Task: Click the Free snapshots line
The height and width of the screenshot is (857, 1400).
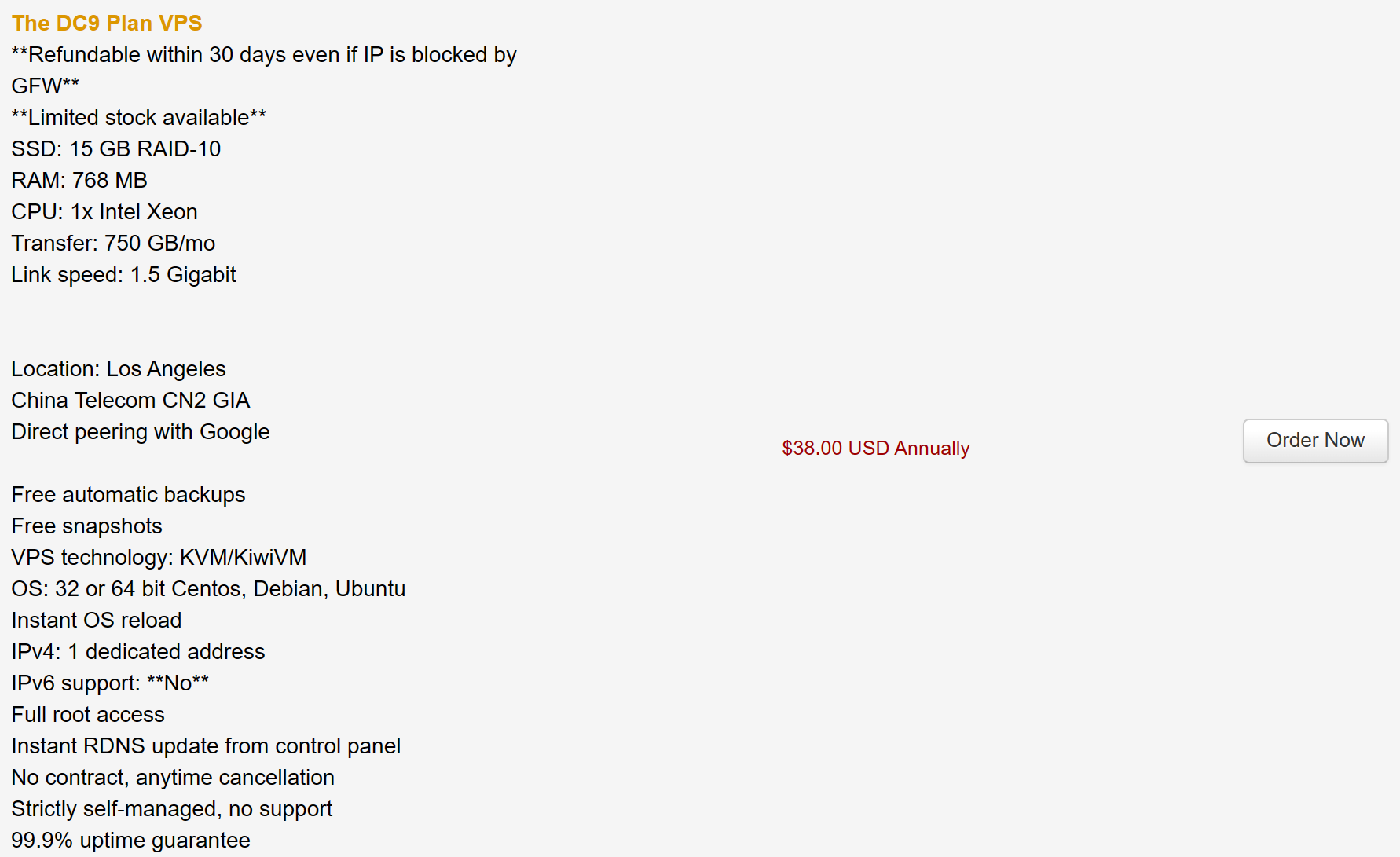Action: coord(86,526)
